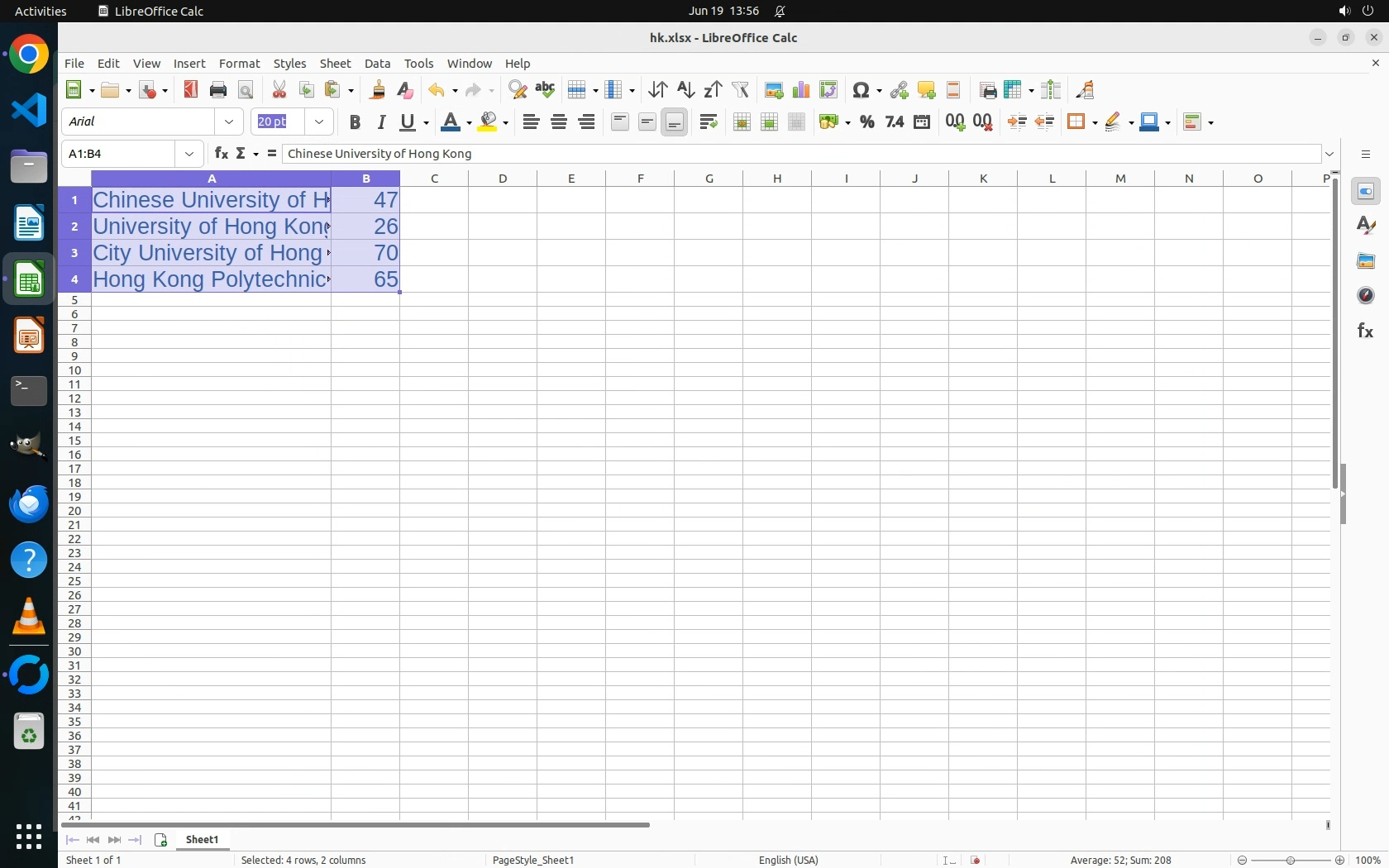
Task: Click the Export as PDF icon
Action: (191, 90)
